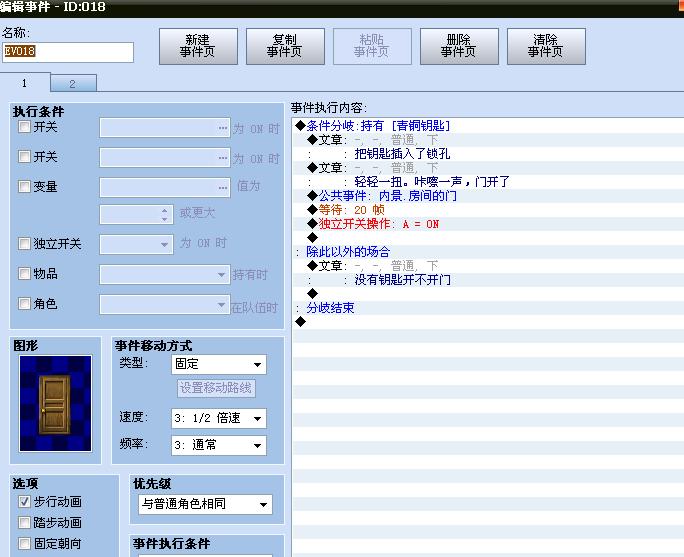
Task: Click the 复制事件页 button
Action: click(x=285, y=46)
